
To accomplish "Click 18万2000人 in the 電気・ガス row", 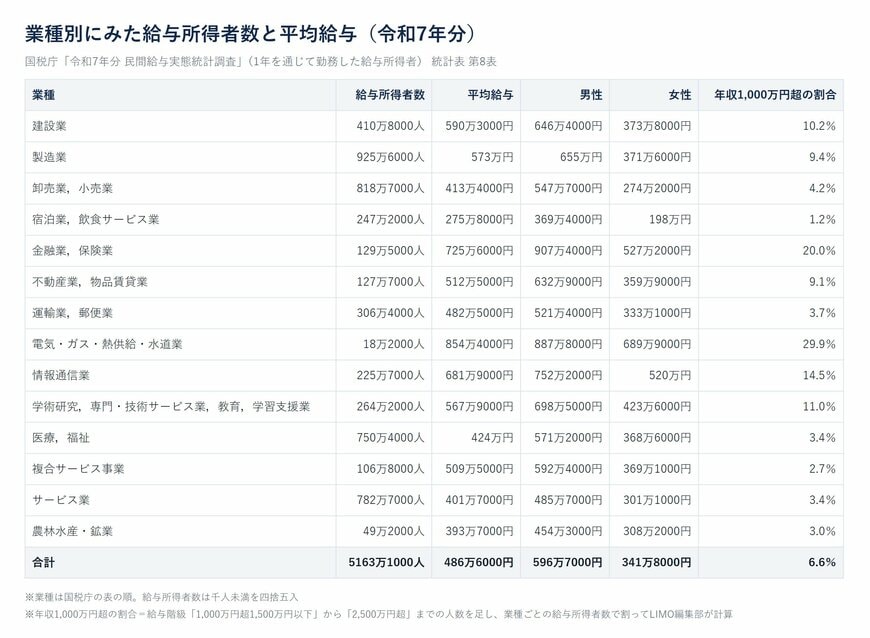I will click(x=394, y=344).
